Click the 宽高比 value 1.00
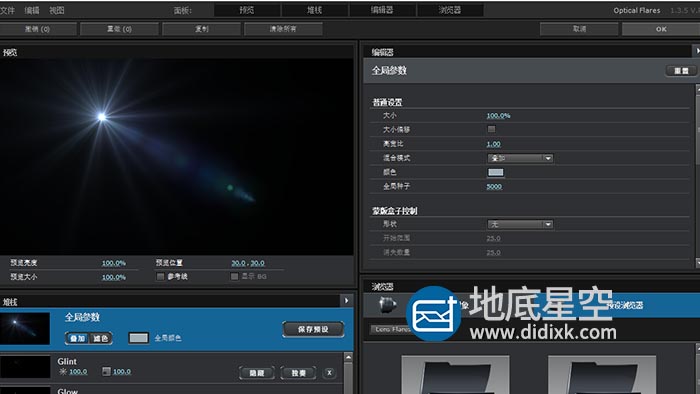The width and height of the screenshot is (700, 394). coord(493,144)
